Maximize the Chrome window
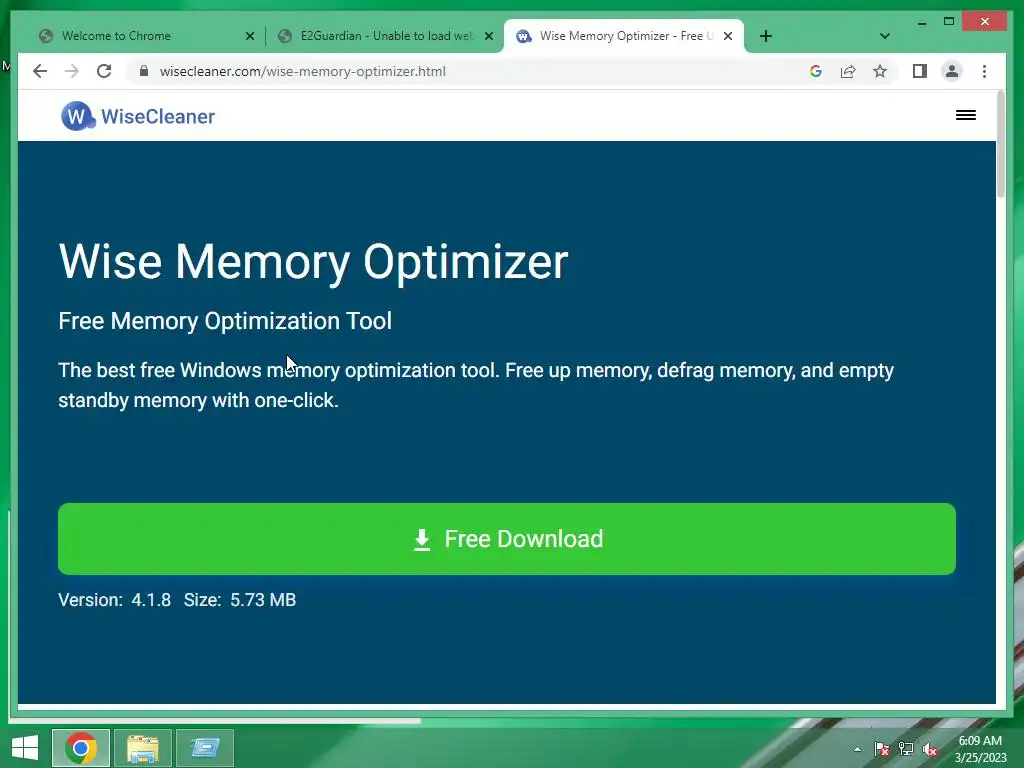 click(949, 22)
